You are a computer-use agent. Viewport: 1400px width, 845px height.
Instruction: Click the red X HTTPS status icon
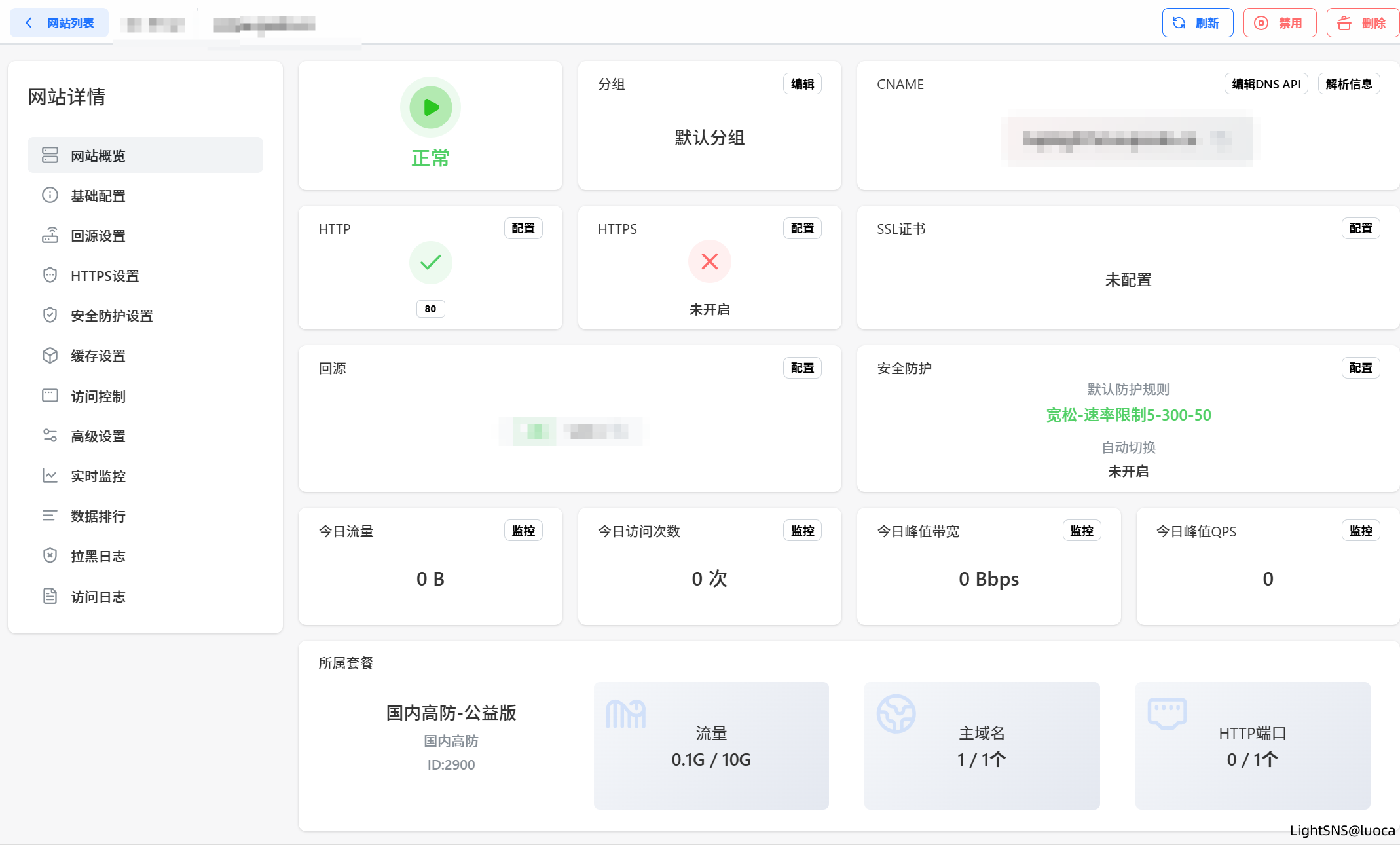tap(709, 262)
